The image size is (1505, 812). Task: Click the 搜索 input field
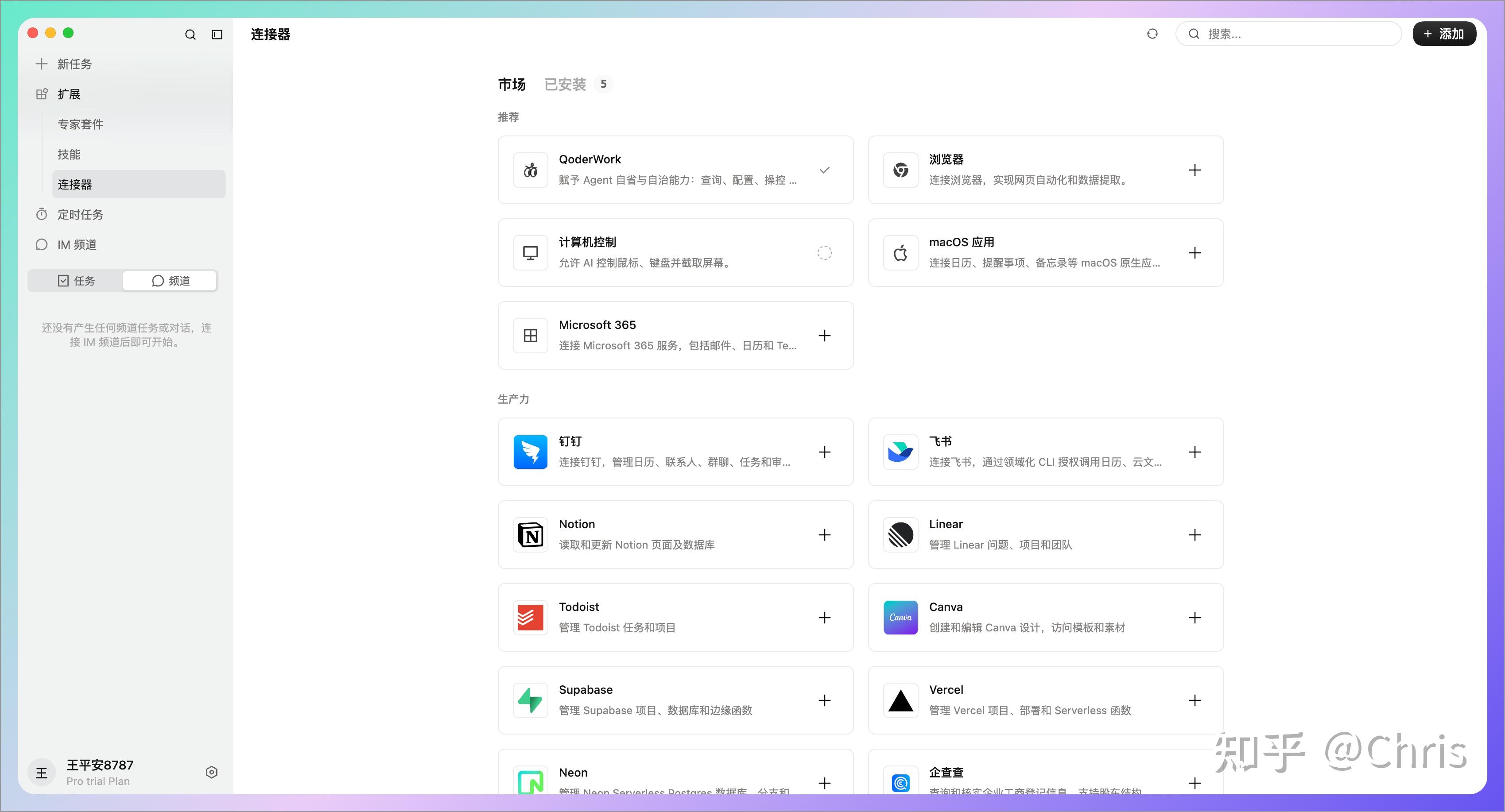click(x=1288, y=34)
